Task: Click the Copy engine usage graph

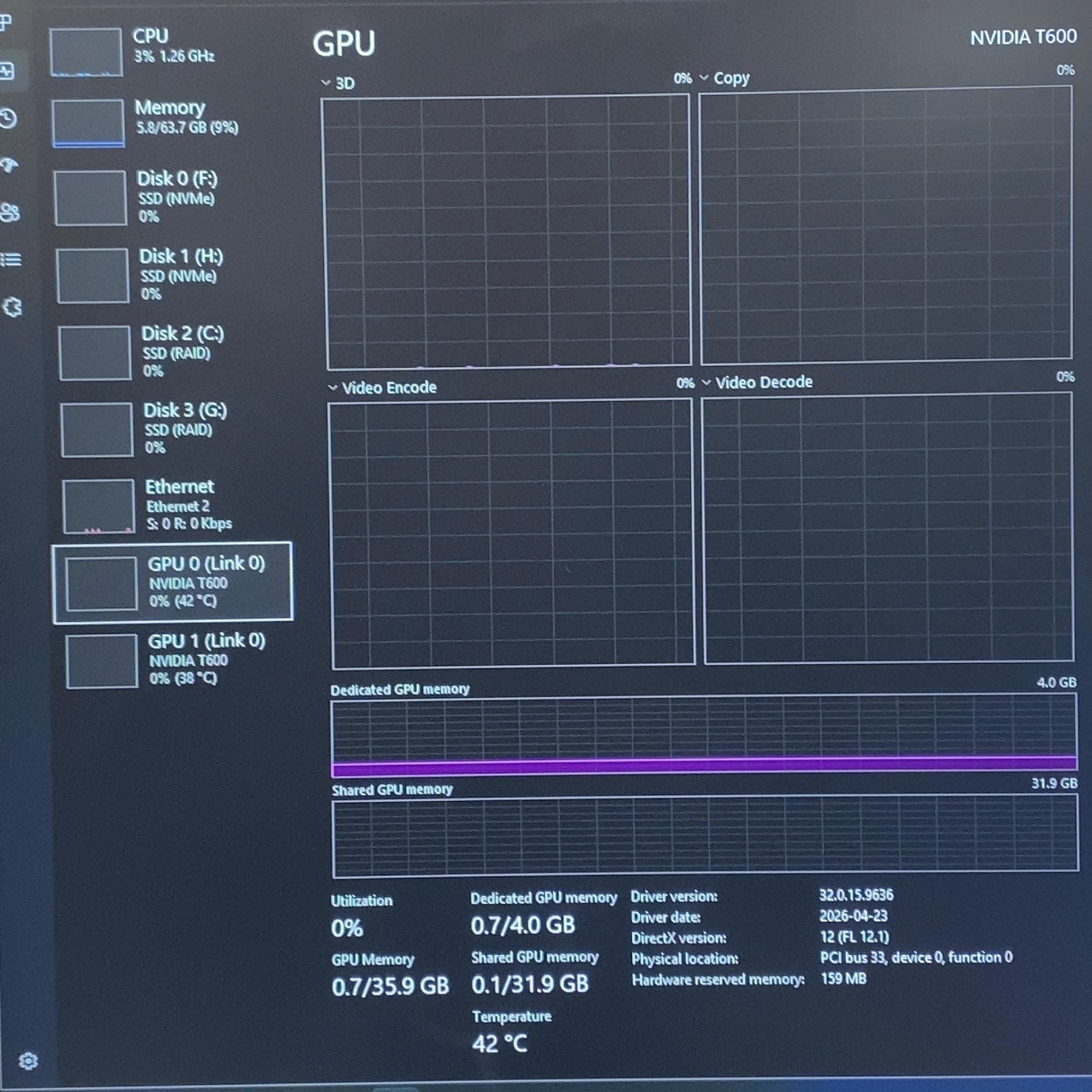Action: [x=886, y=225]
